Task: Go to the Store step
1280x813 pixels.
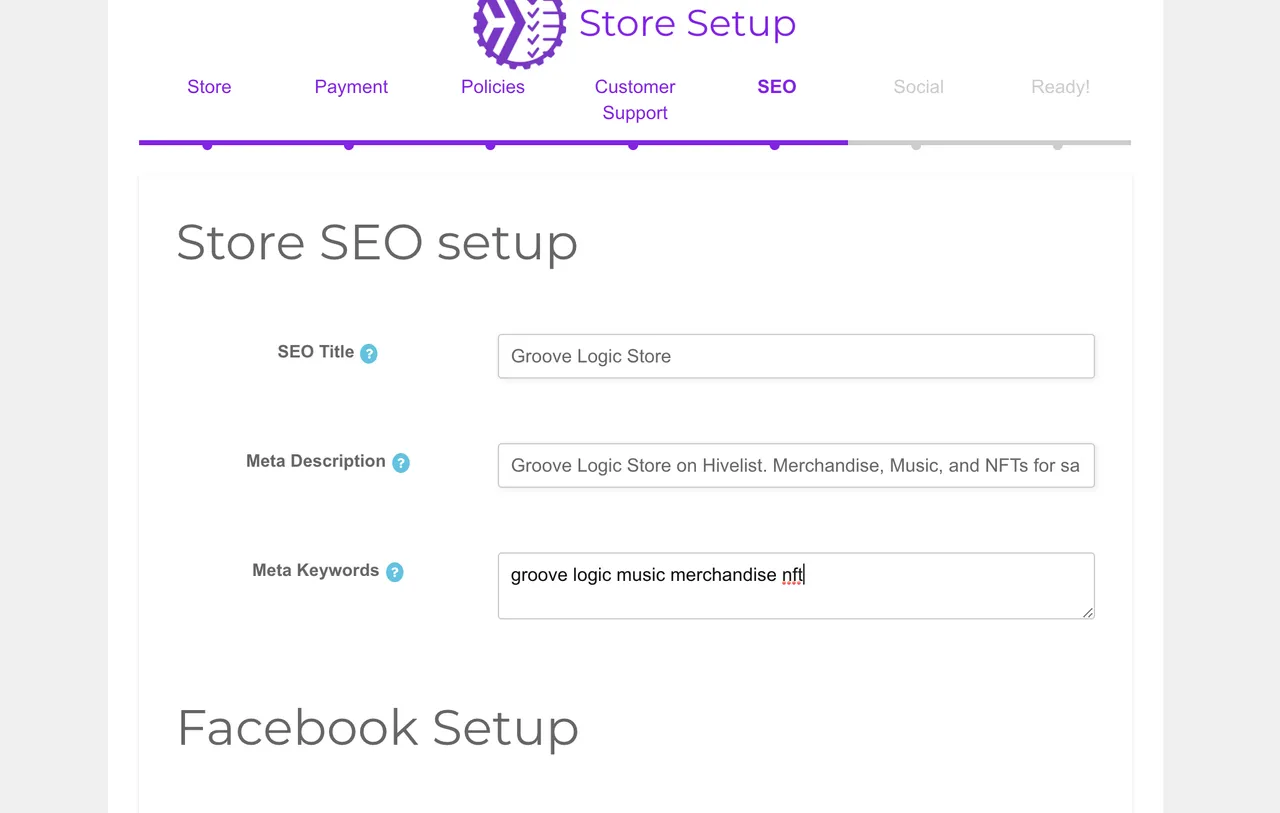Action: [x=209, y=87]
